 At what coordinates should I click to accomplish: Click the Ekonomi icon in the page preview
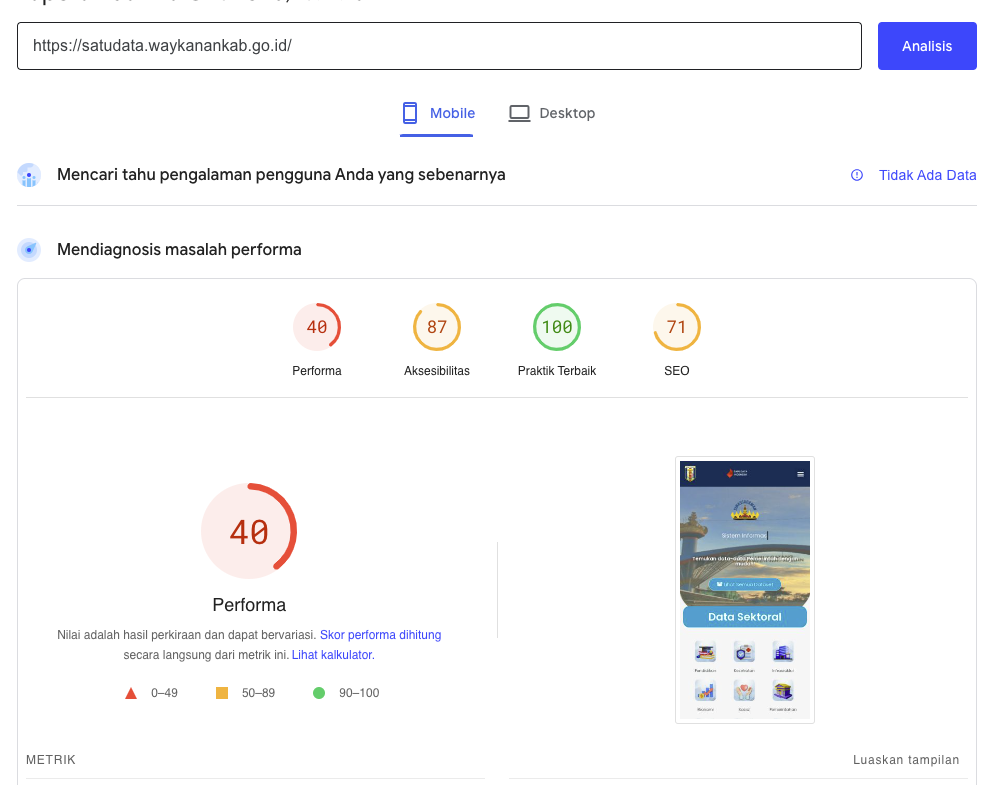[706, 690]
